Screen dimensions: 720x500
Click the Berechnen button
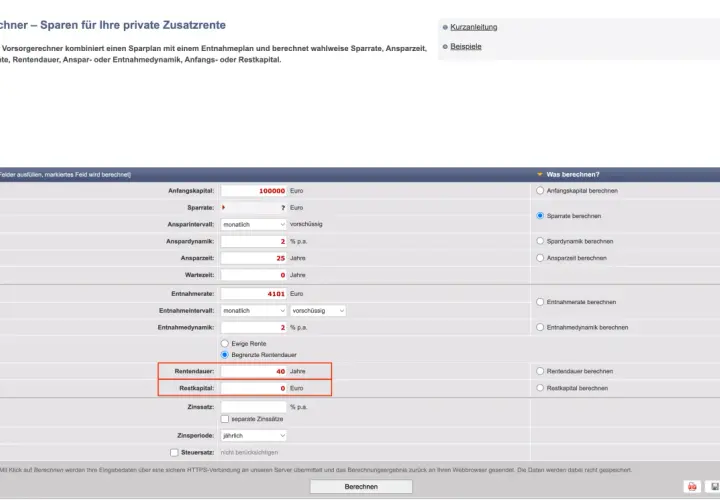(361, 487)
